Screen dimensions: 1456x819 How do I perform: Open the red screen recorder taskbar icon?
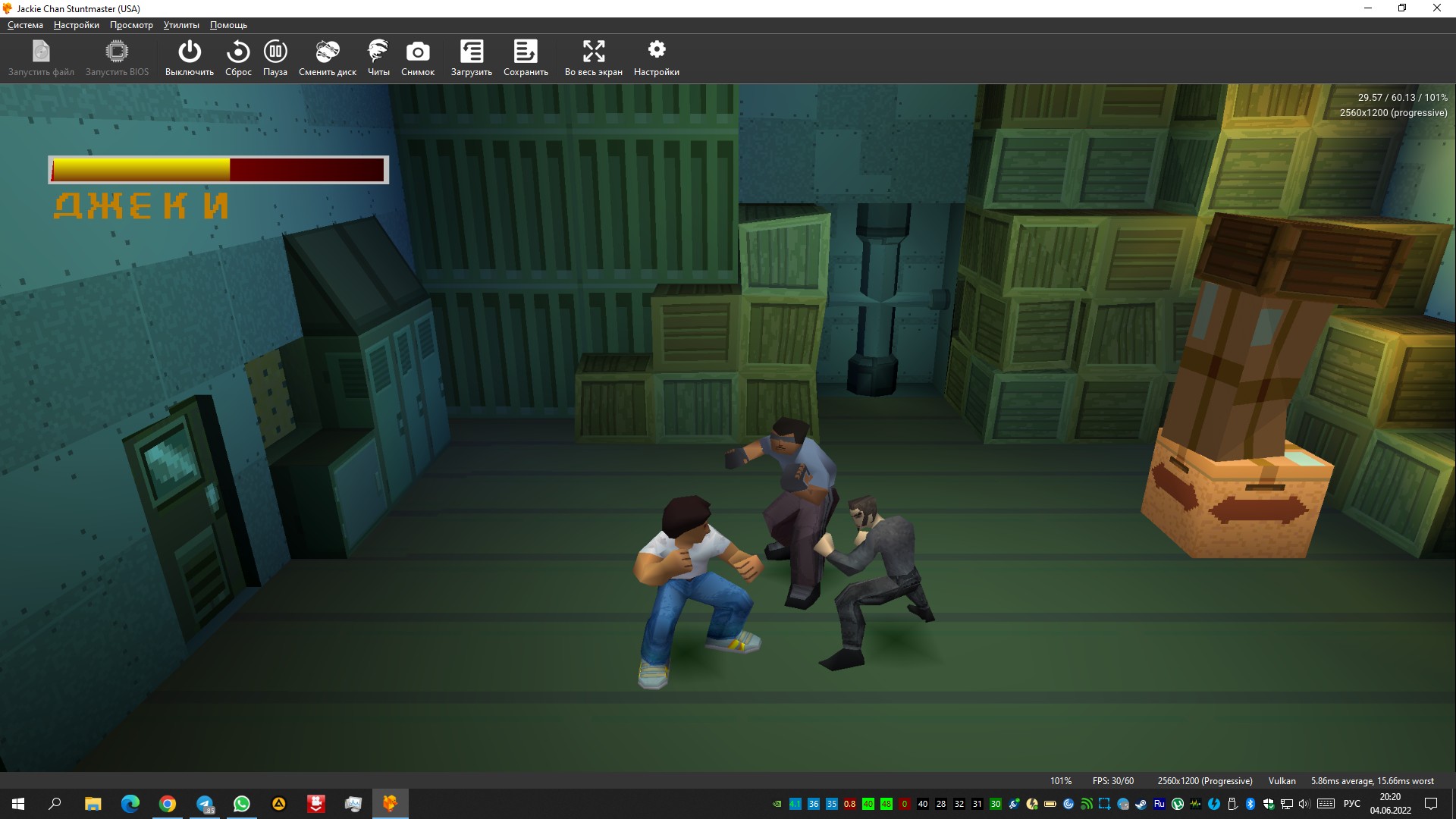(316, 804)
